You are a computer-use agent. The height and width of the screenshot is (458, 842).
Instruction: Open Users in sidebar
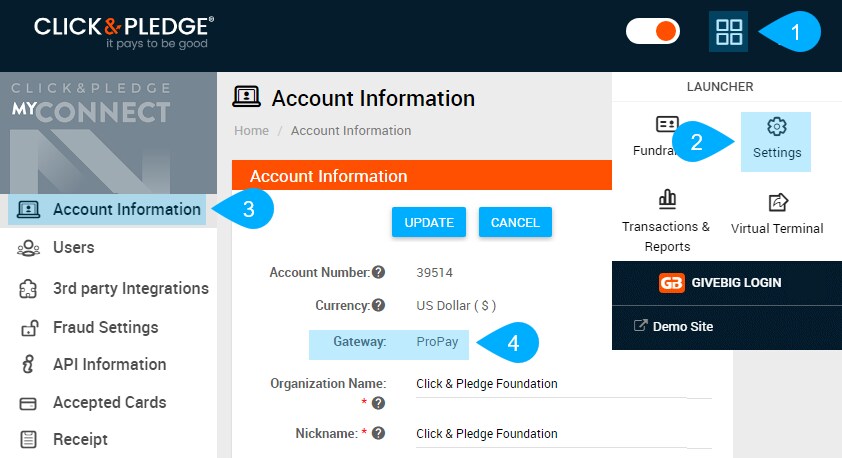pos(74,248)
